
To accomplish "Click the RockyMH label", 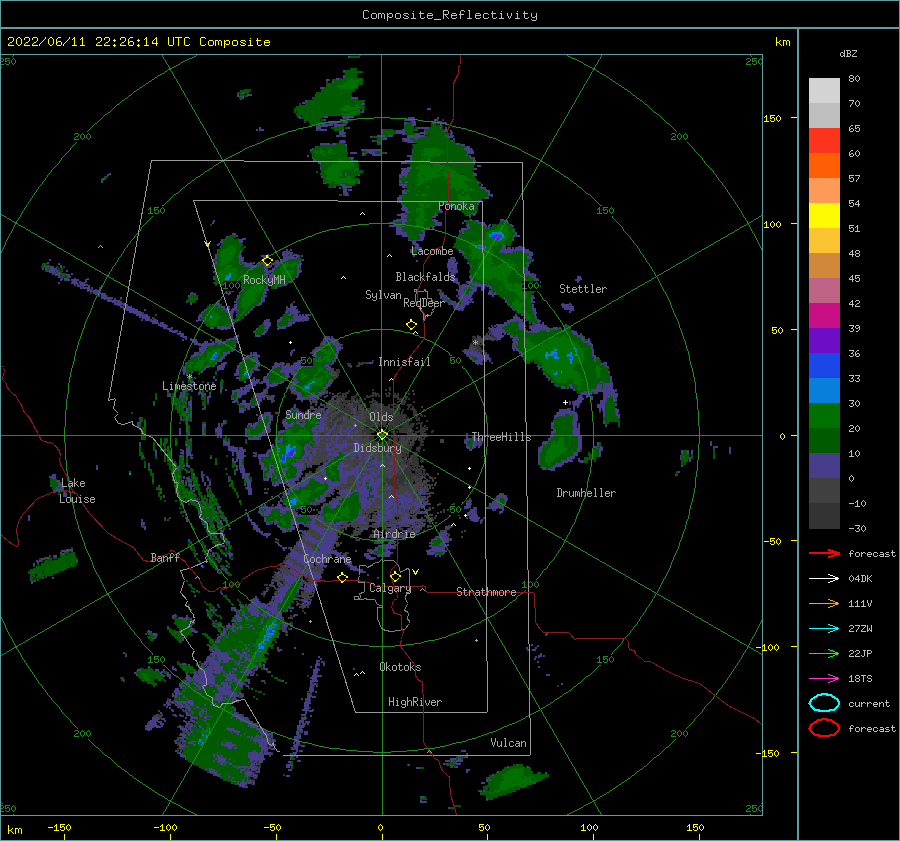I will coord(264,280).
